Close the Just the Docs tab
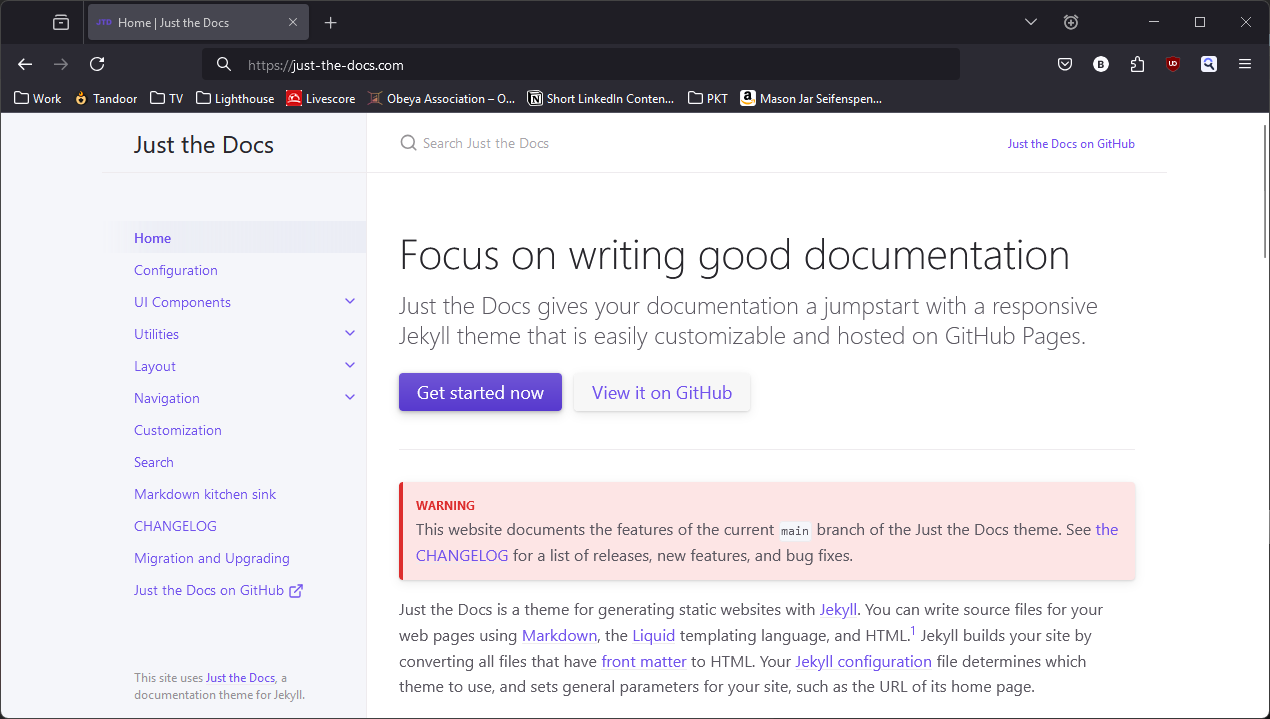The height and width of the screenshot is (719, 1270). coord(293,22)
